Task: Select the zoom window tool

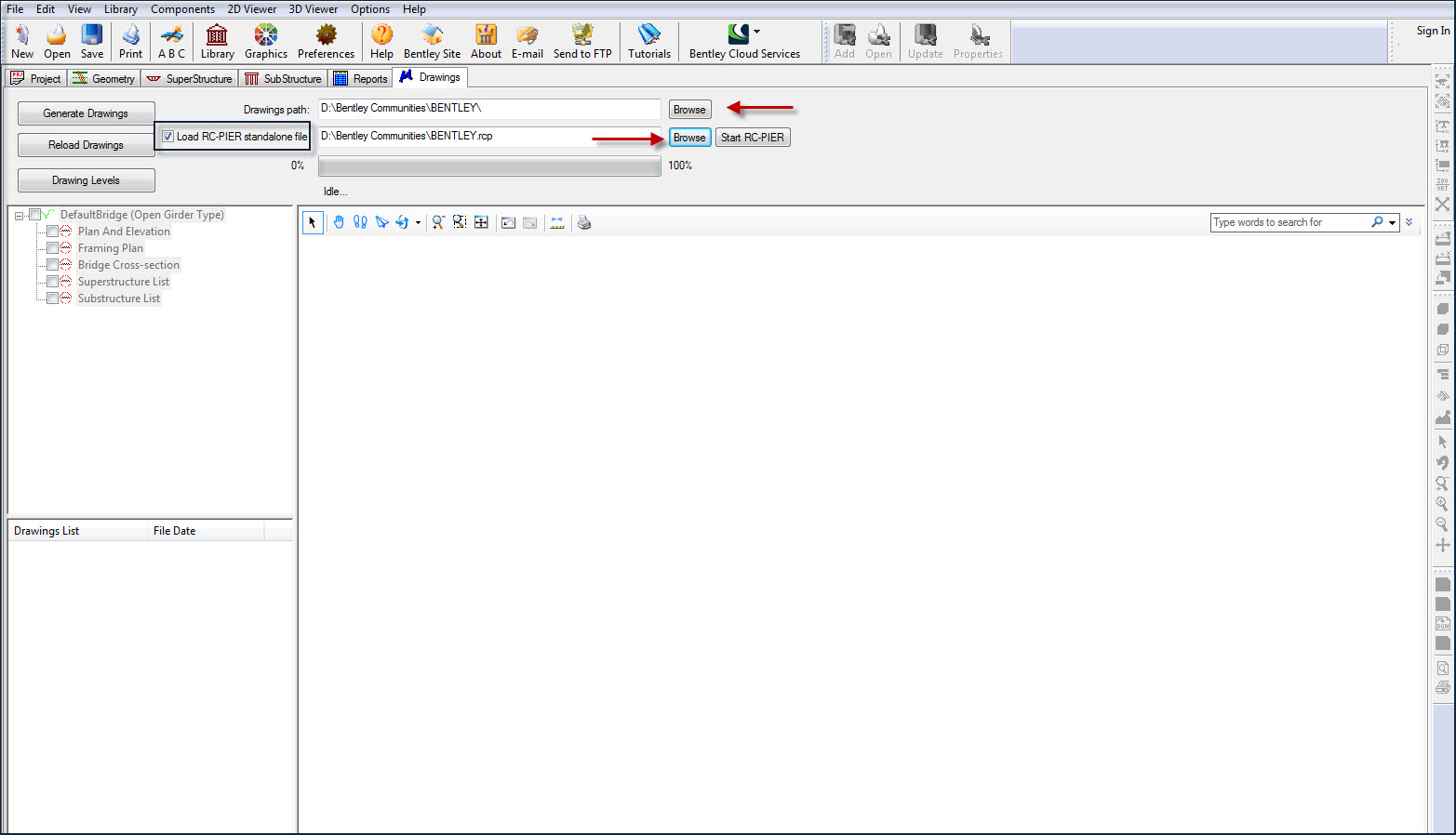Action: click(460, 222)
